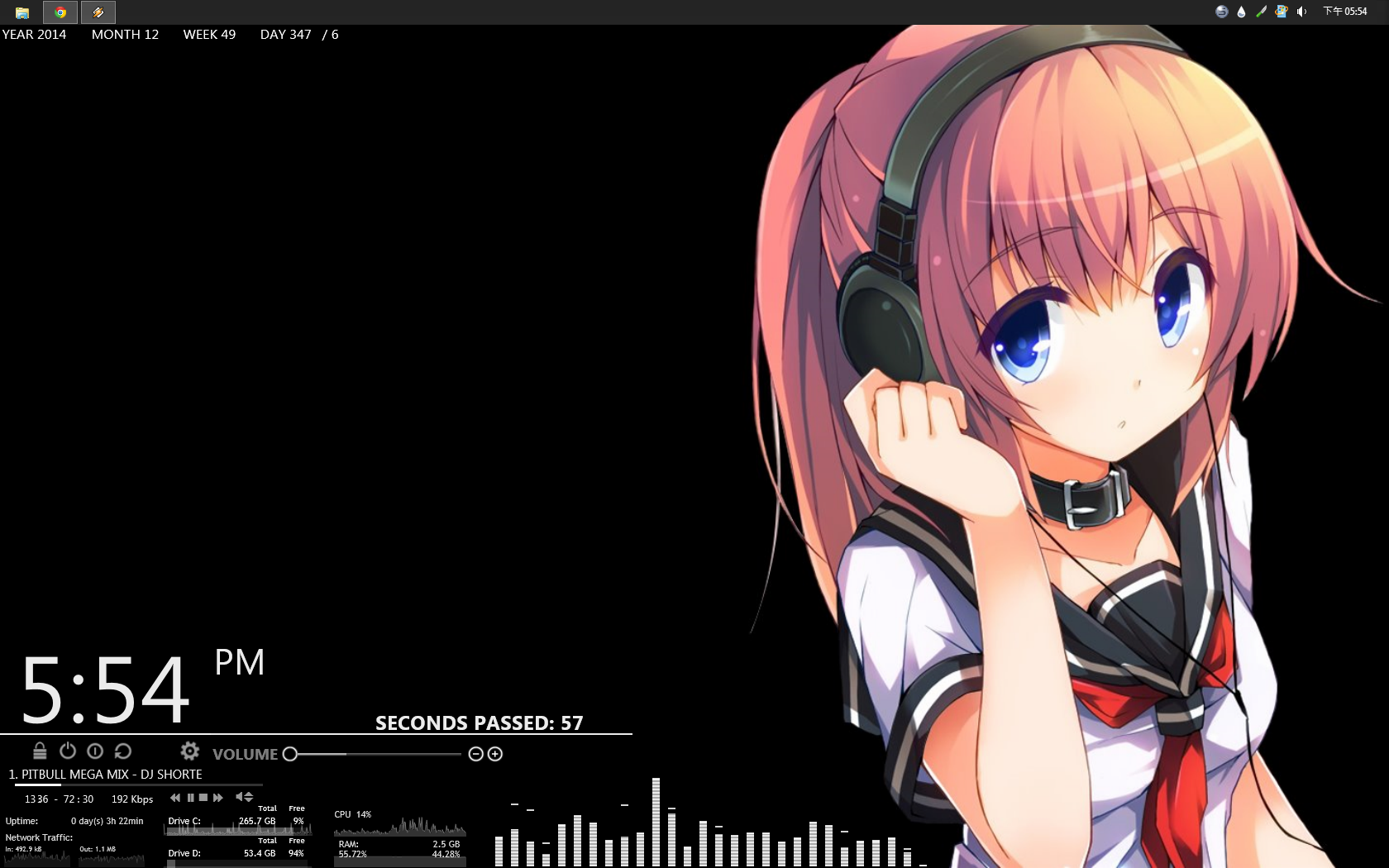Click the lock computer icon
The image size is (1389, 868).
(x=40, y=751)
